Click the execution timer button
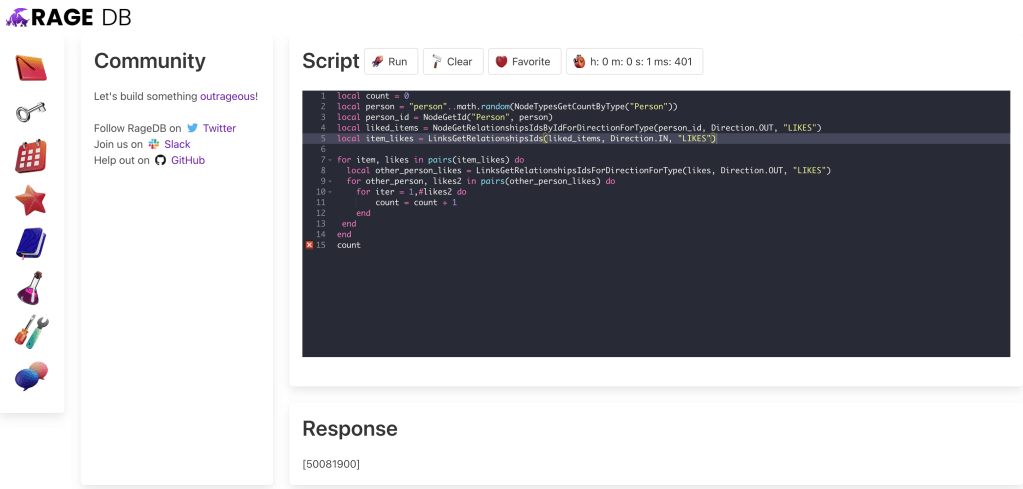The height and width of the screenshot is (489, 1023). 634,61
